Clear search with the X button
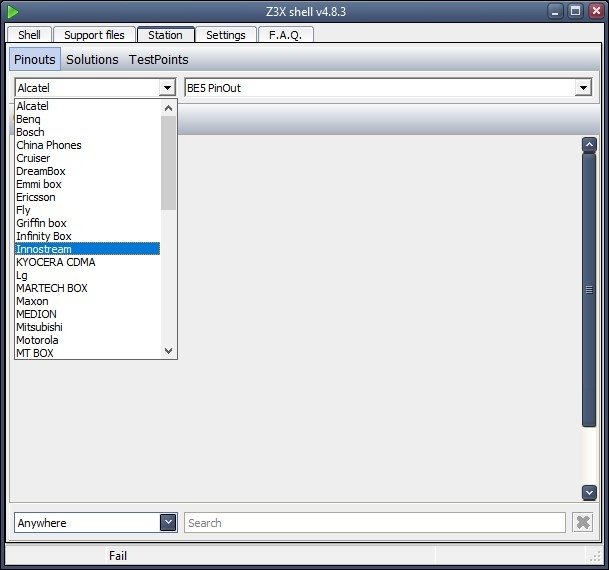609x570 pixels. point(583,523)
